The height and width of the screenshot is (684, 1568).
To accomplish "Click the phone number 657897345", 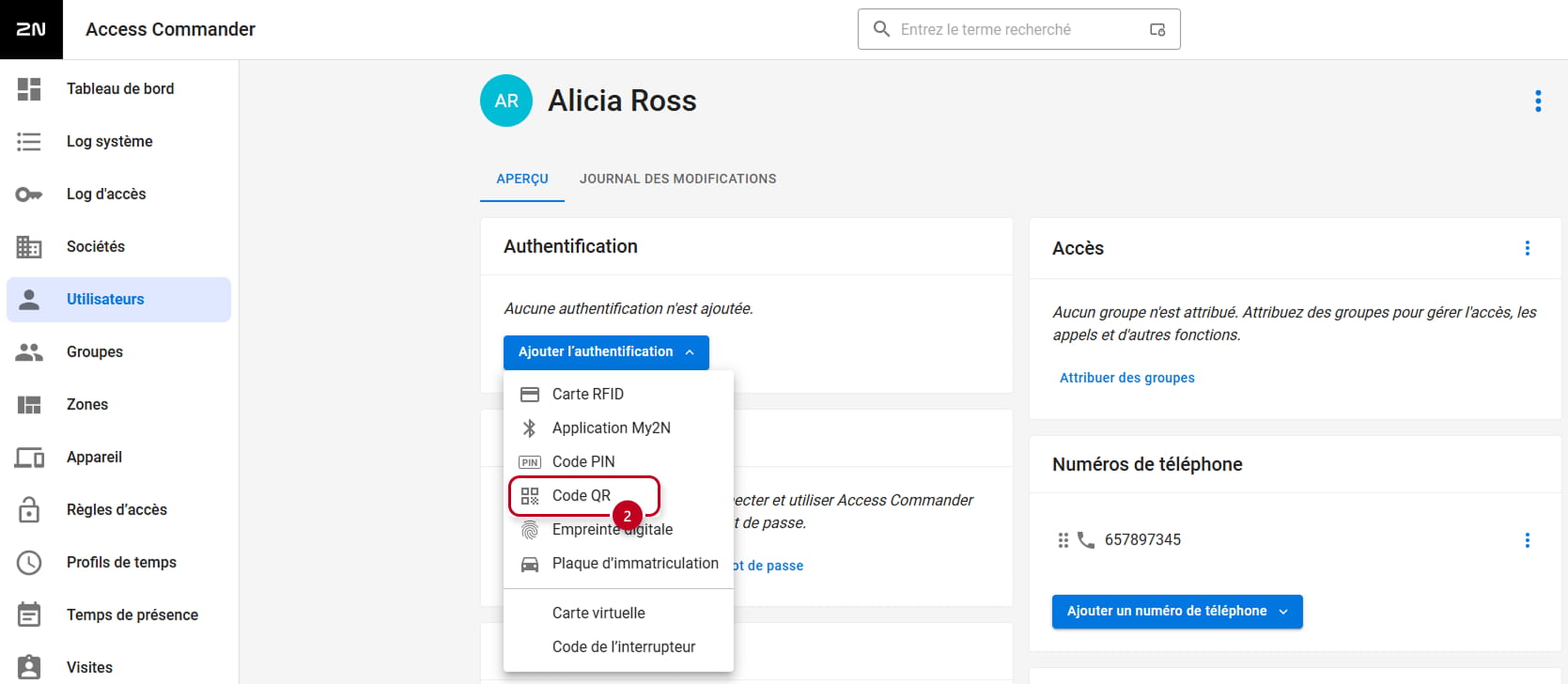I will tap(1142, 540).
